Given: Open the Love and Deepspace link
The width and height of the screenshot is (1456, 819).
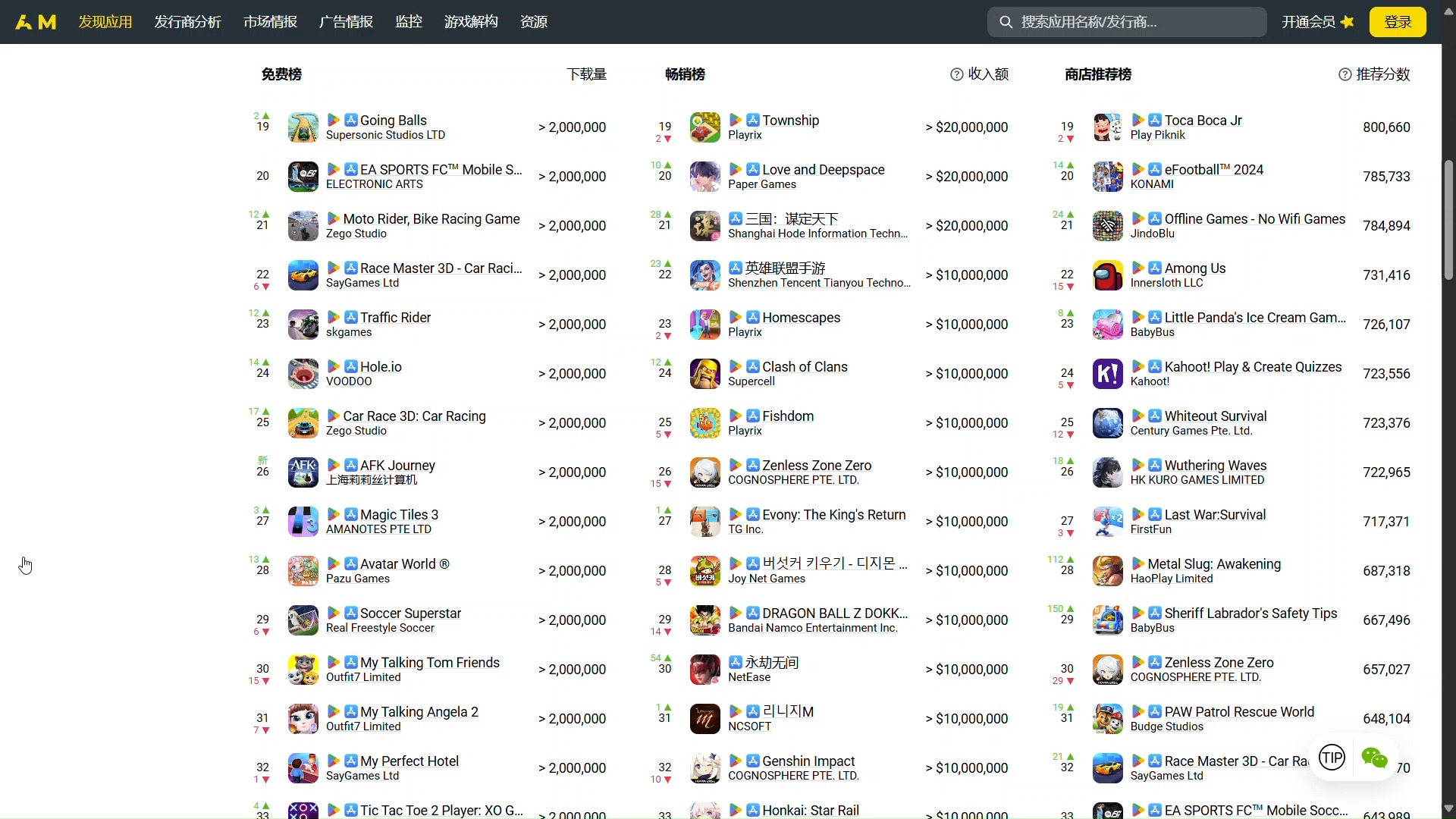Looking at the screenshot, I should point(824,169).
